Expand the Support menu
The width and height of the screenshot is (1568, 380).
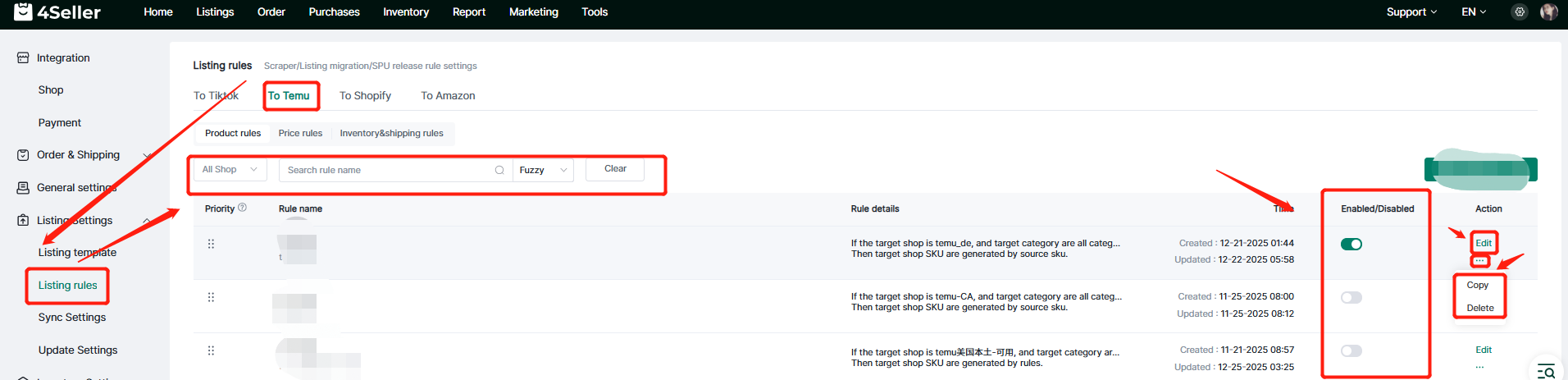click(1411, 12)
